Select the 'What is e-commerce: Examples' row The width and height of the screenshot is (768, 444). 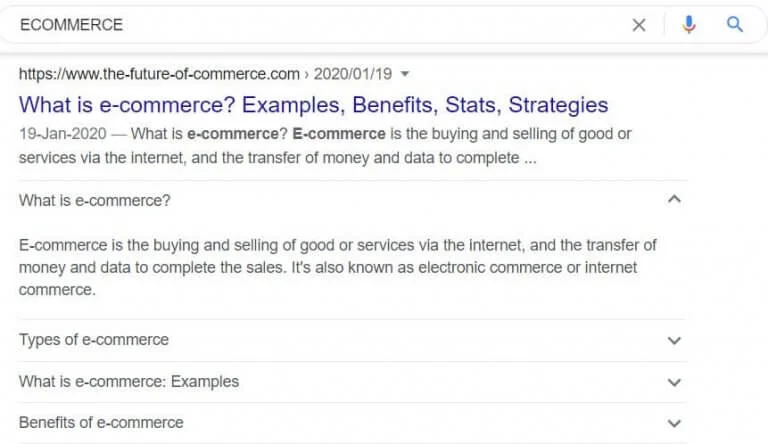click(x=353, y=382)
